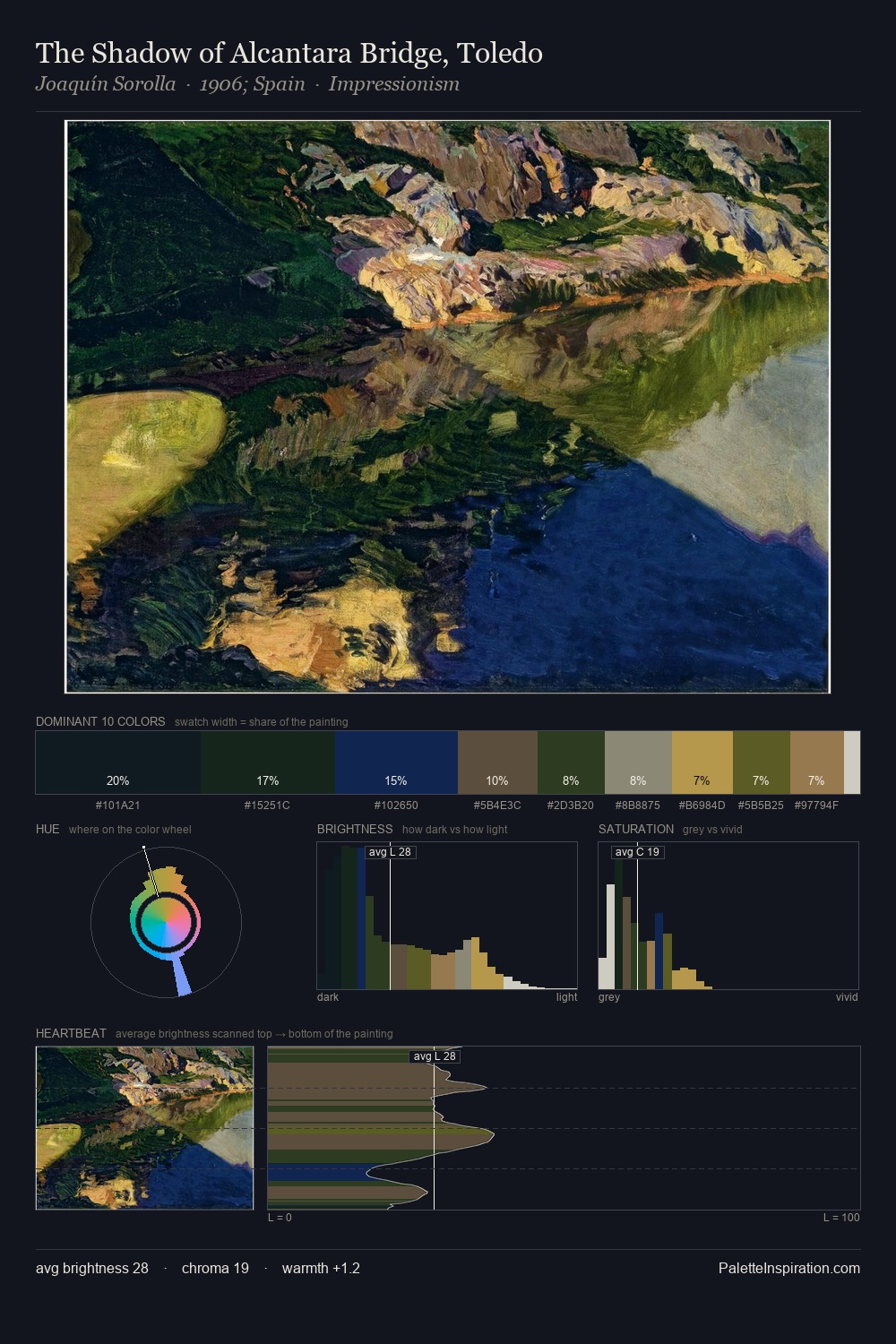Select the #102650 navy blue swatch
Viewport: 896px width, 1344px height.
click(x=396, y=762)
